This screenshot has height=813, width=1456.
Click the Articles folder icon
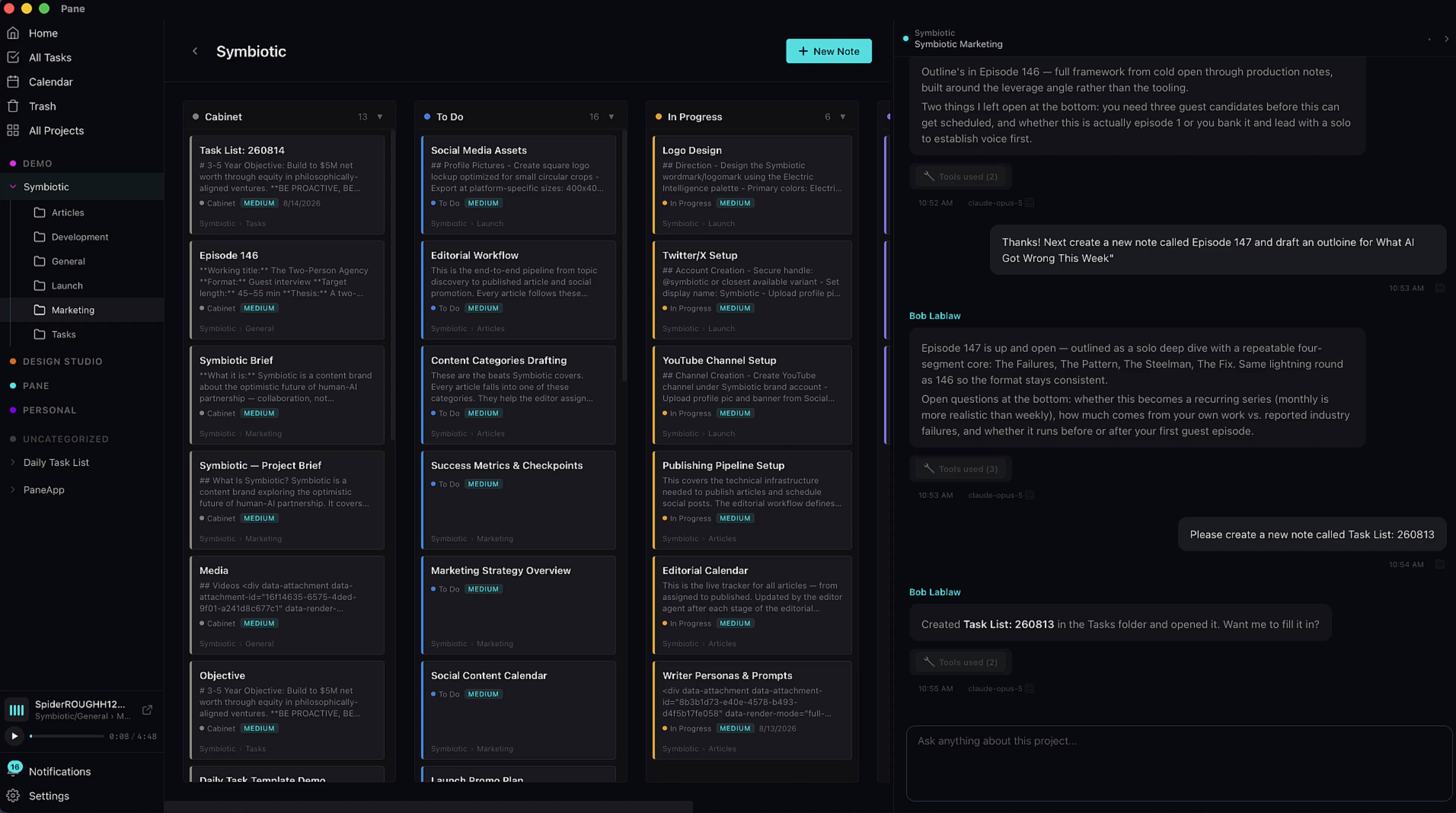(x=40, y=212)
